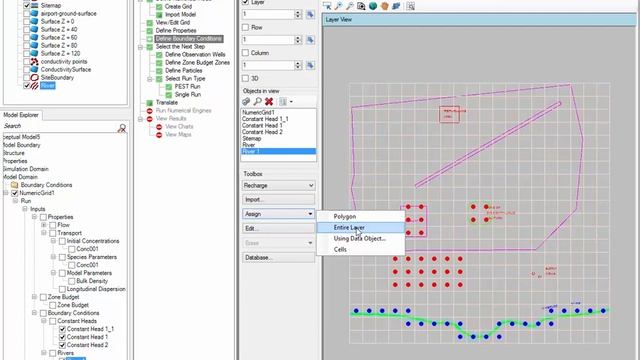
Task: Click the red X delete icon under Objects in view
Action: click(269, 101)
